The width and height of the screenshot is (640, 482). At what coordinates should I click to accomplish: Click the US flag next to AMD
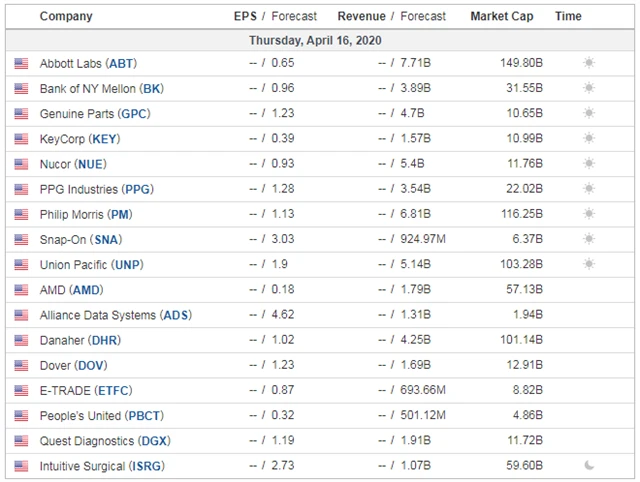point(21,290)
